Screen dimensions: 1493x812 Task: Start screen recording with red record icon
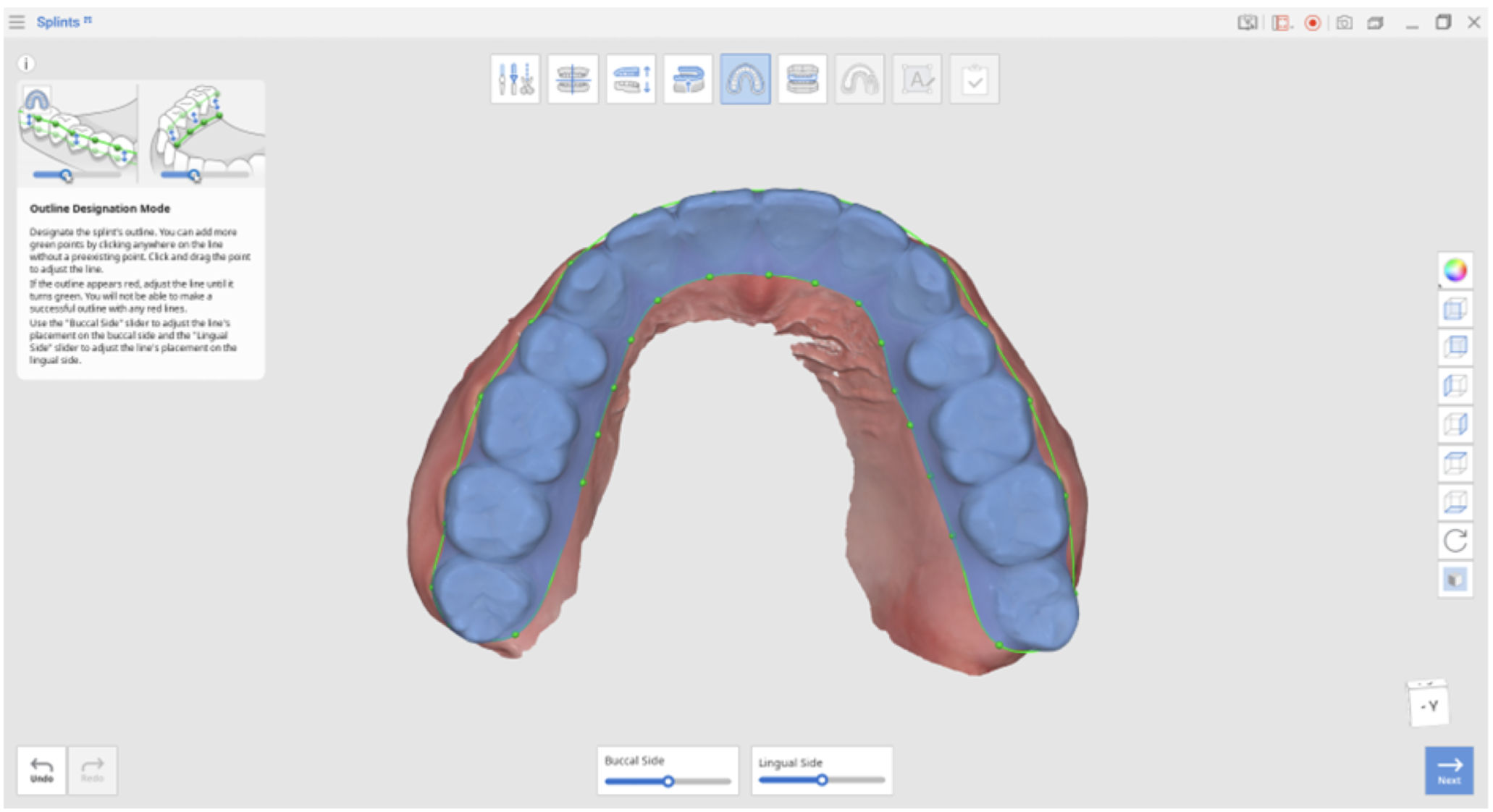click(x=1312, y=22)
